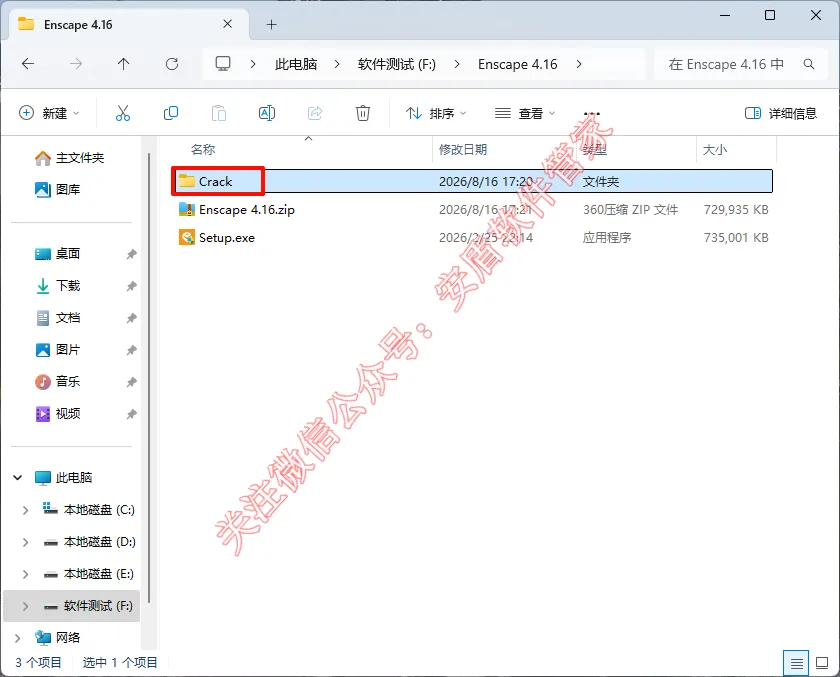Toggle the 详细信息 details pane
Image resolution: width=840 pixels, height=677 pixels.
pos(781,113)
